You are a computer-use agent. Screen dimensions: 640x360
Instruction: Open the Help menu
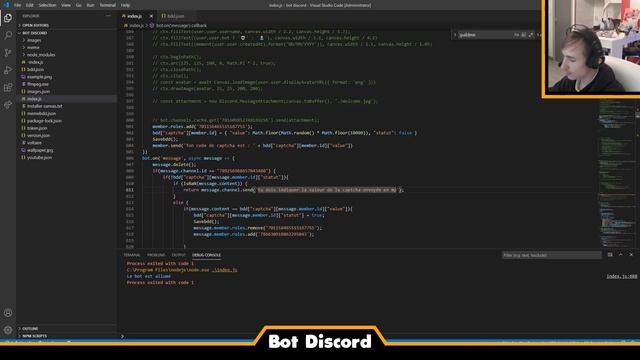point(125,5)
